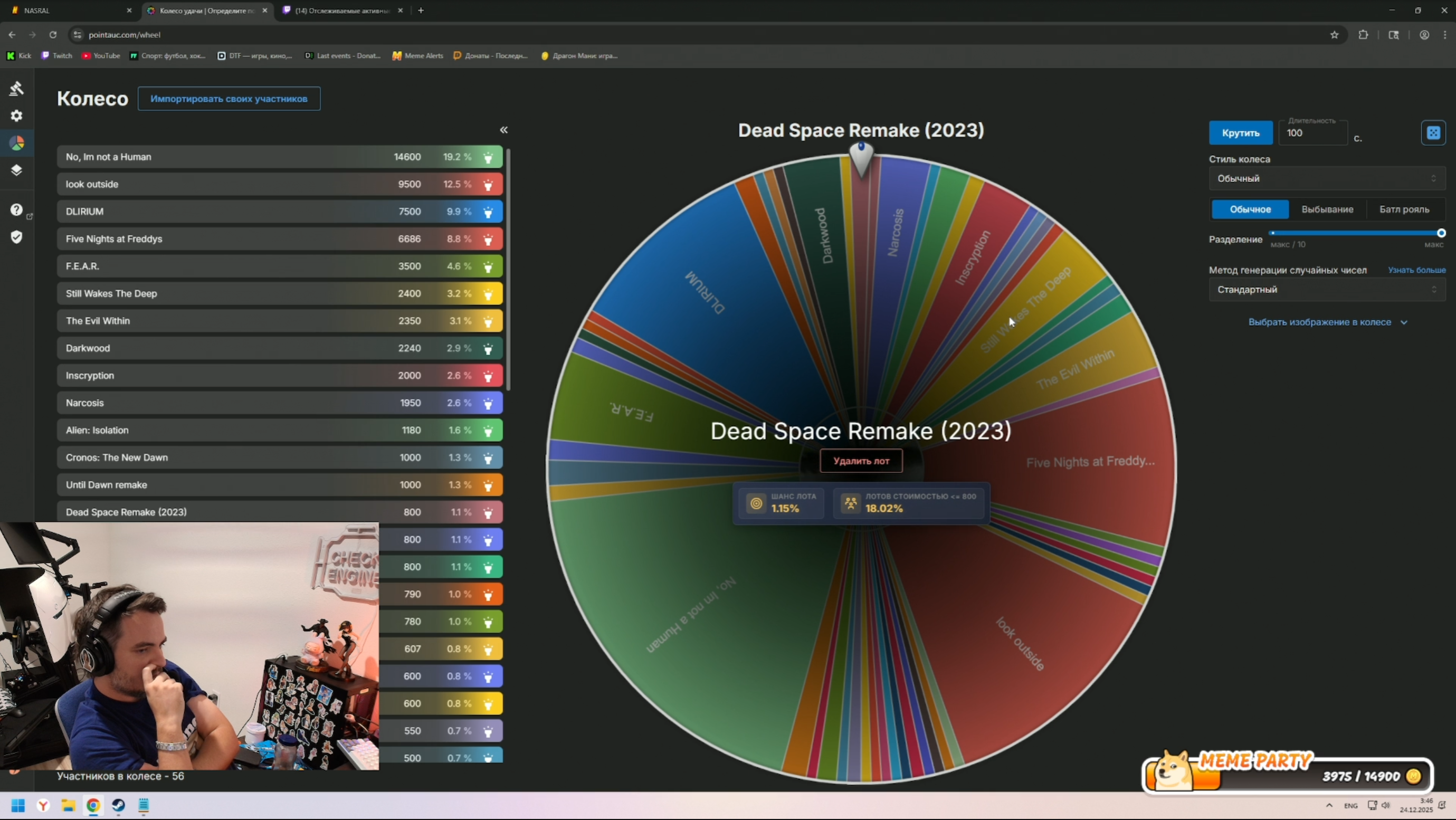1456x820 pixels.
Task: Select the Обычное wheel mode
Action: pos(1250,209)
